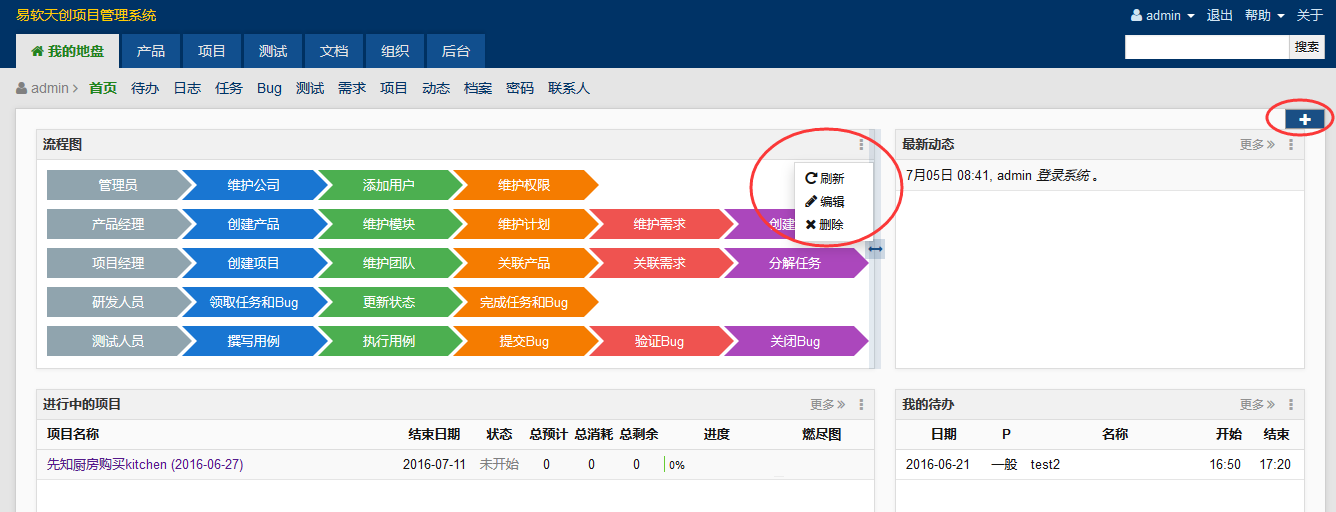Click the resize handle between panels
Viewport: 1336px width, 512px height.
(875, 249)
